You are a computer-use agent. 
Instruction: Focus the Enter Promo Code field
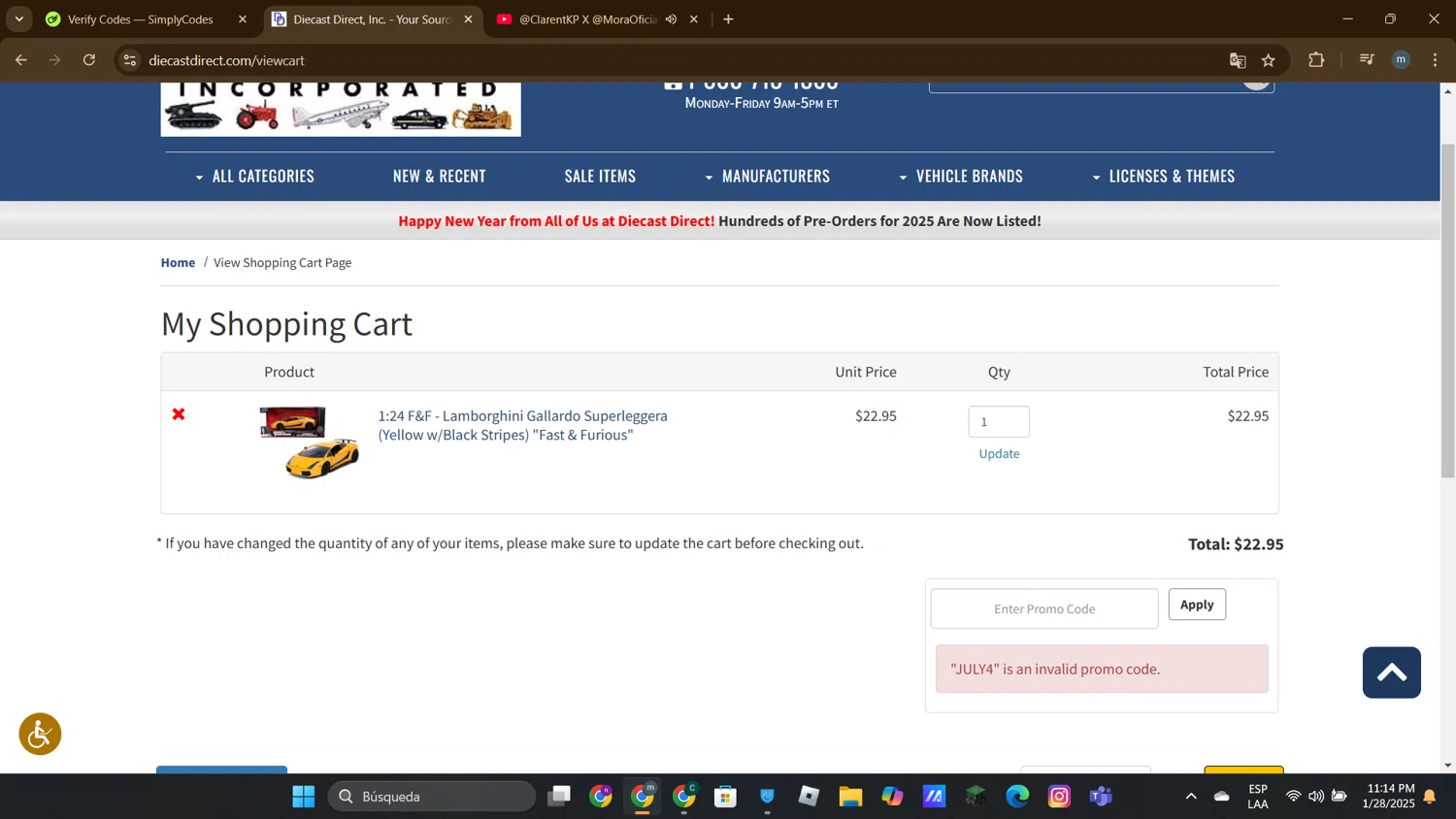pyautogui.click(x=1044, y=608)
